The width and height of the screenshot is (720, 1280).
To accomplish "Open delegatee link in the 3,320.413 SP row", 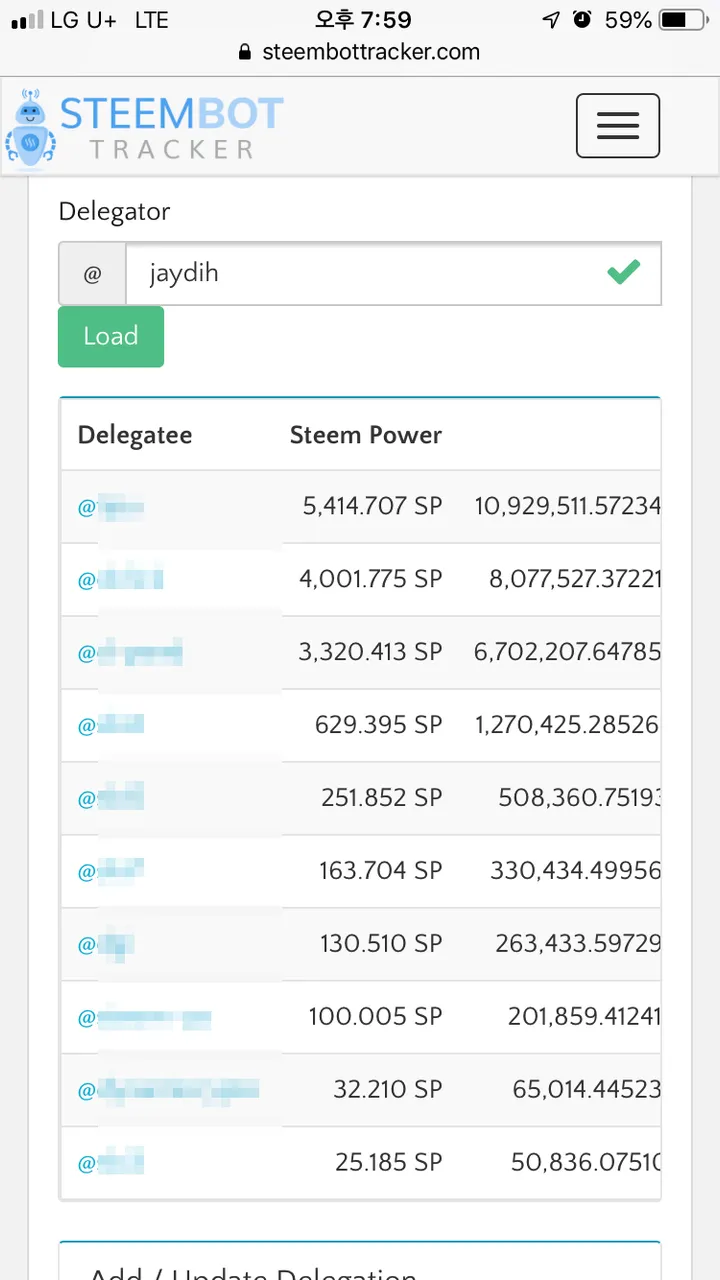I will [130, 653].
